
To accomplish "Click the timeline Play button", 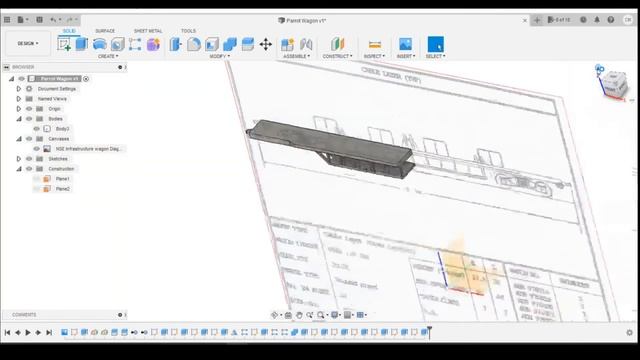I will (x=28, y=333).
